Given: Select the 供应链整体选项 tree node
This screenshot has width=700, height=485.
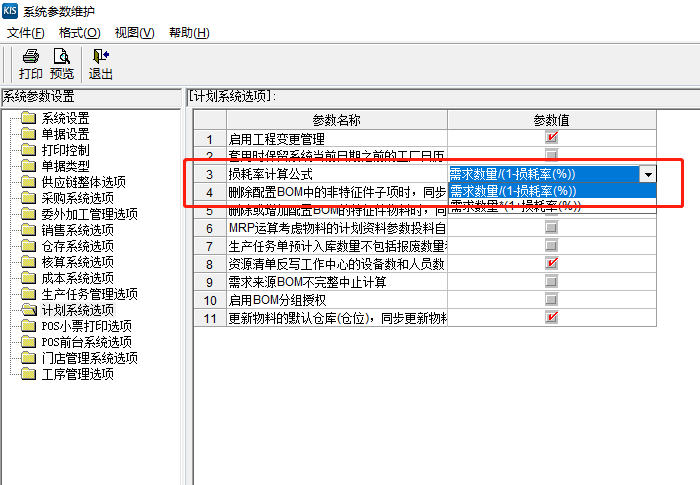Looking at the screenshot, I should coord(83,182).
